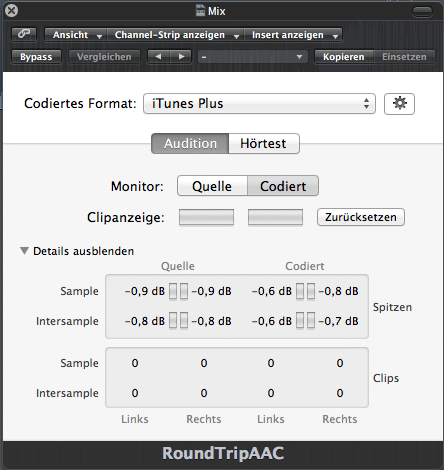The width and height of the screenshot is (444, 470).
Task: Click the Monitor label
Action: (x=137, y=186)
